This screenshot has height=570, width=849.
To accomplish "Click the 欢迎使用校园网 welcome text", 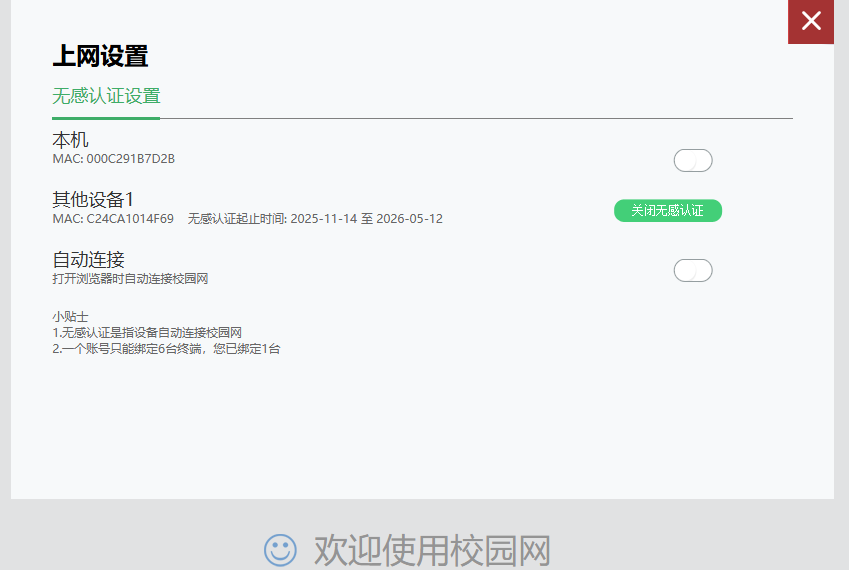I will (x=432, y=550).
